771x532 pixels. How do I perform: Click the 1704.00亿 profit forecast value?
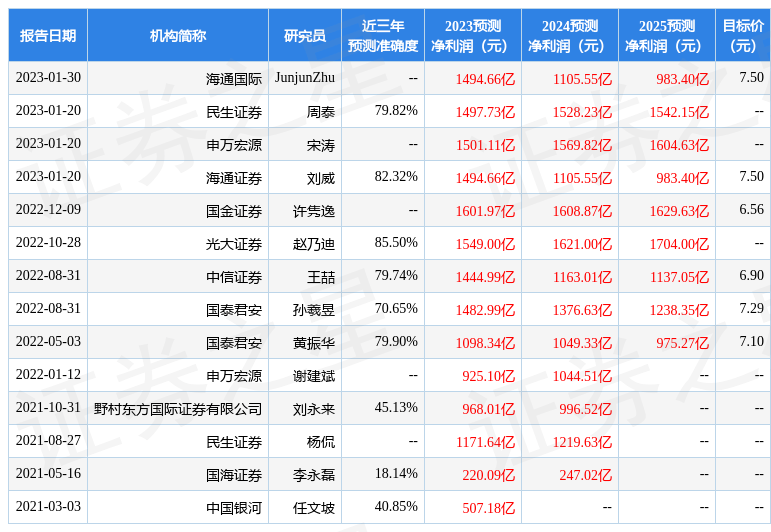tap(679, 244)
